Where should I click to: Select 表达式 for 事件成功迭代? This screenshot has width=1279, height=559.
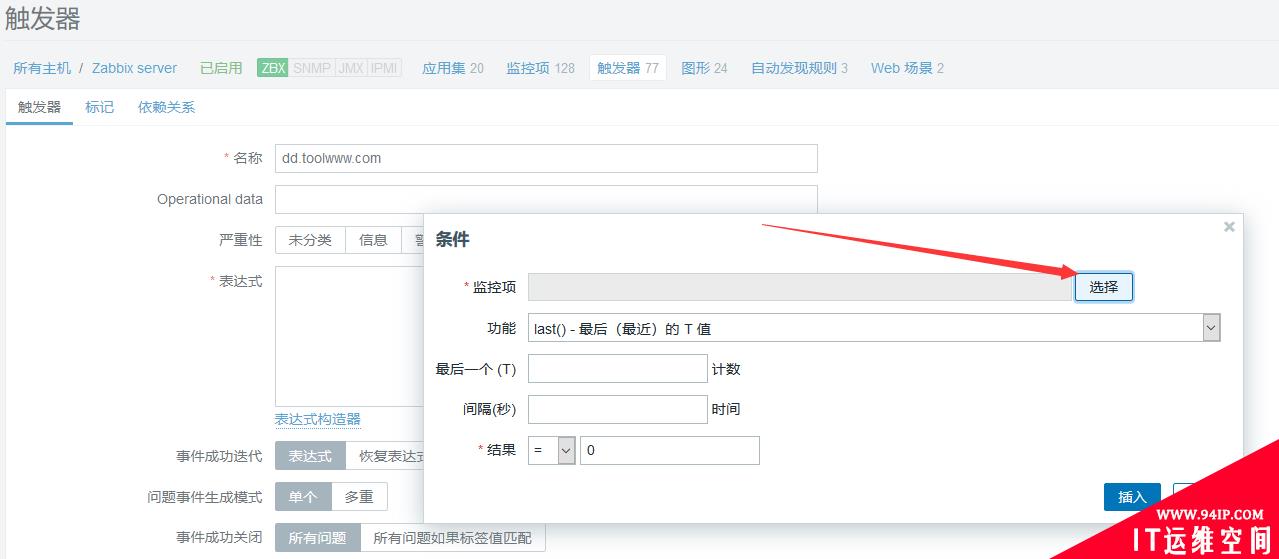[310, 456]
